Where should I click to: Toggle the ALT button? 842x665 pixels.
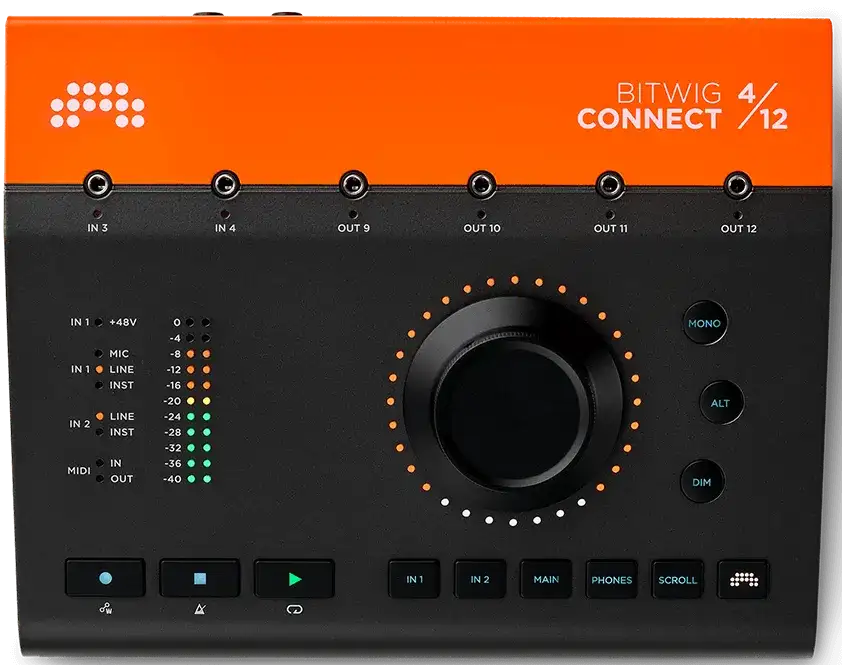[x=721, y=403]
